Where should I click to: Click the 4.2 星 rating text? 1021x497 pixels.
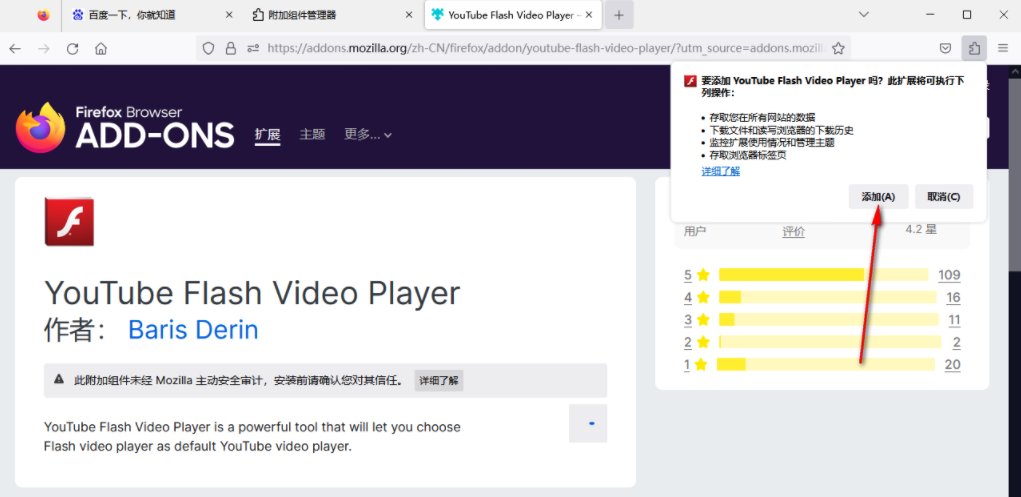(921, 229)
